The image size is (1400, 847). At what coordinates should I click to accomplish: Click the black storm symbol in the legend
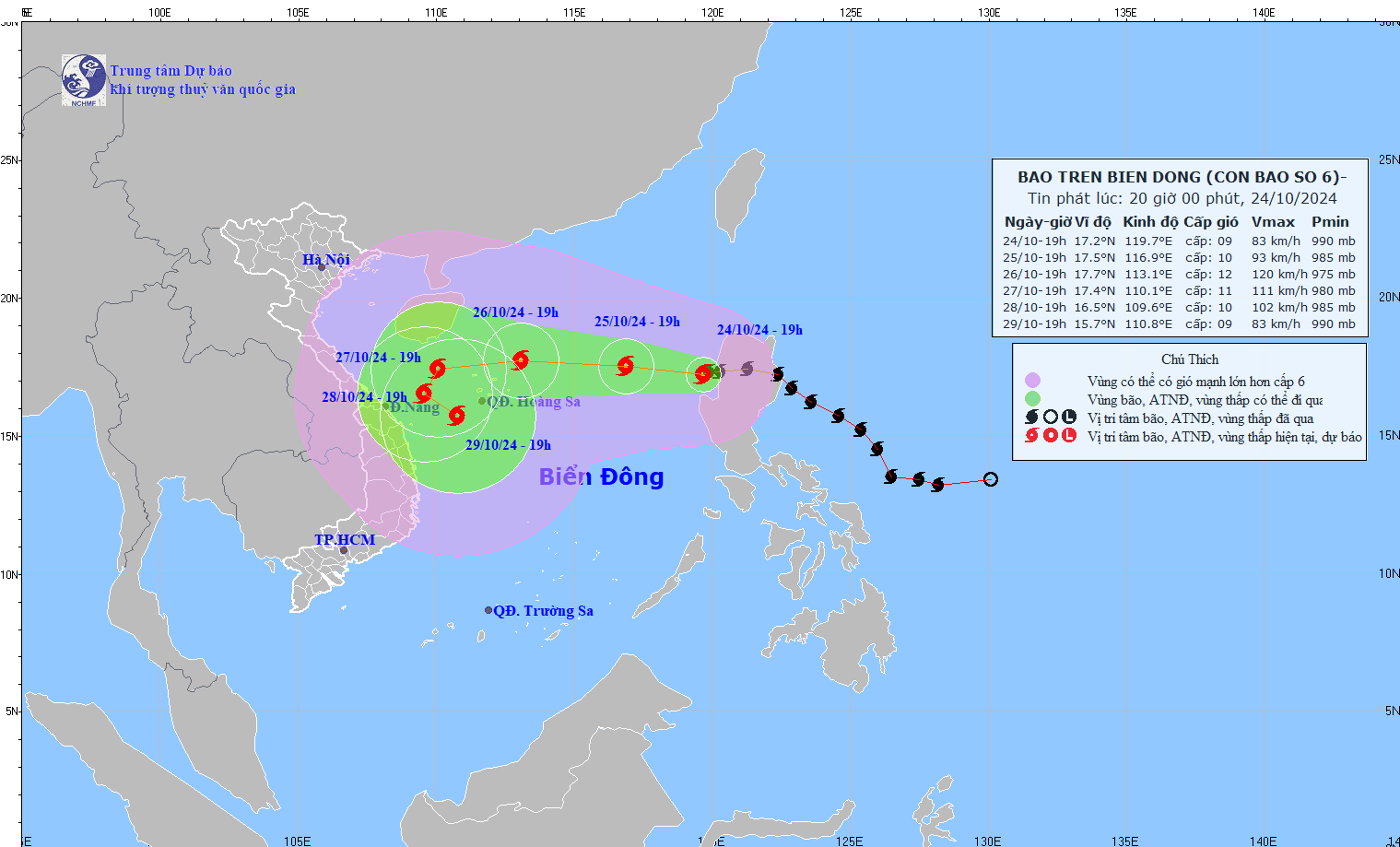click(1032, 418)
